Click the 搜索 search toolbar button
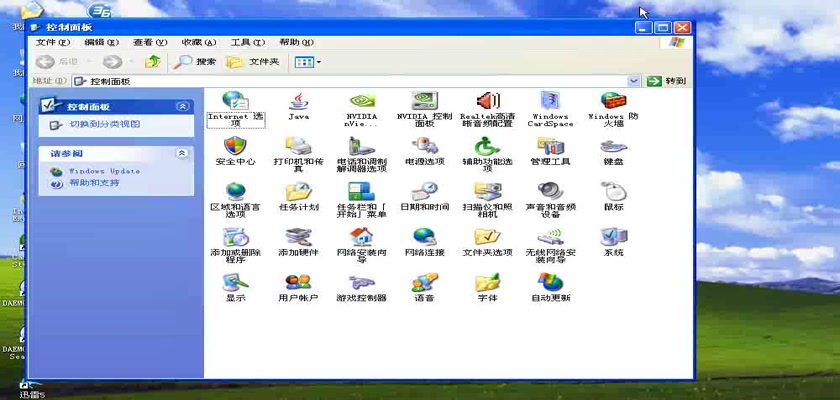The height and width of the screenshot is (400, 840). 195,62
